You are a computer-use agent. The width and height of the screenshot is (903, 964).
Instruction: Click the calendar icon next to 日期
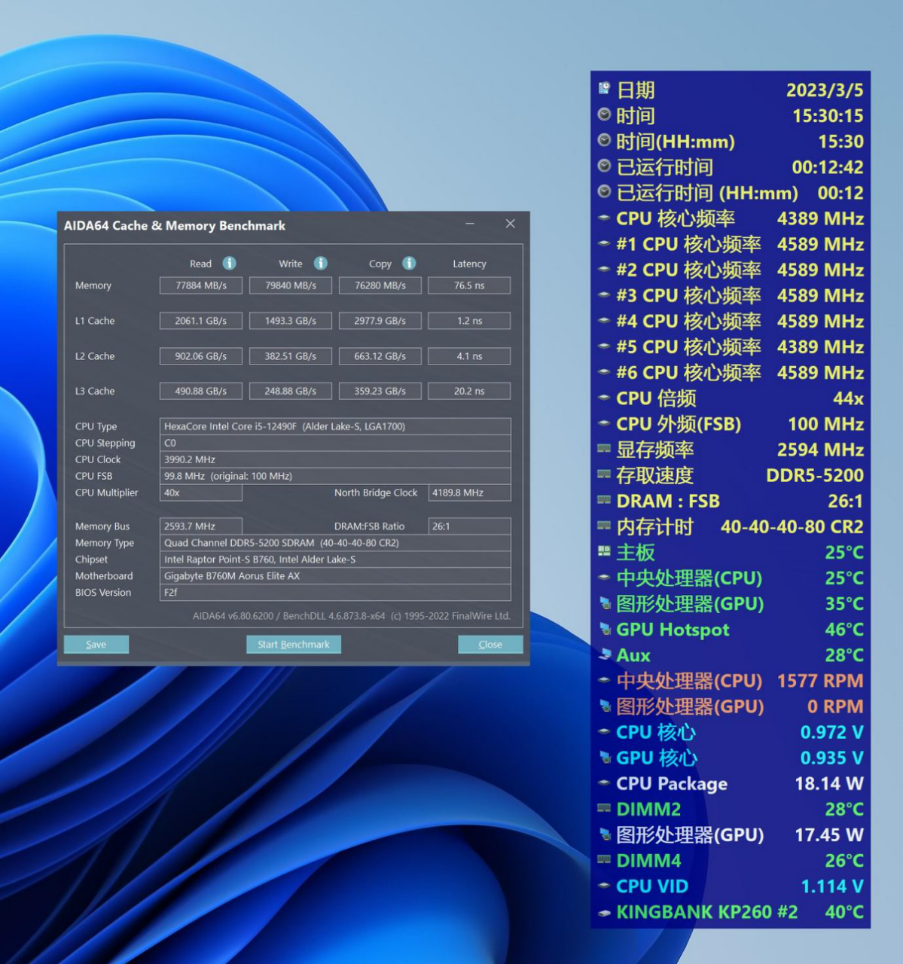(x=604, y=89)
